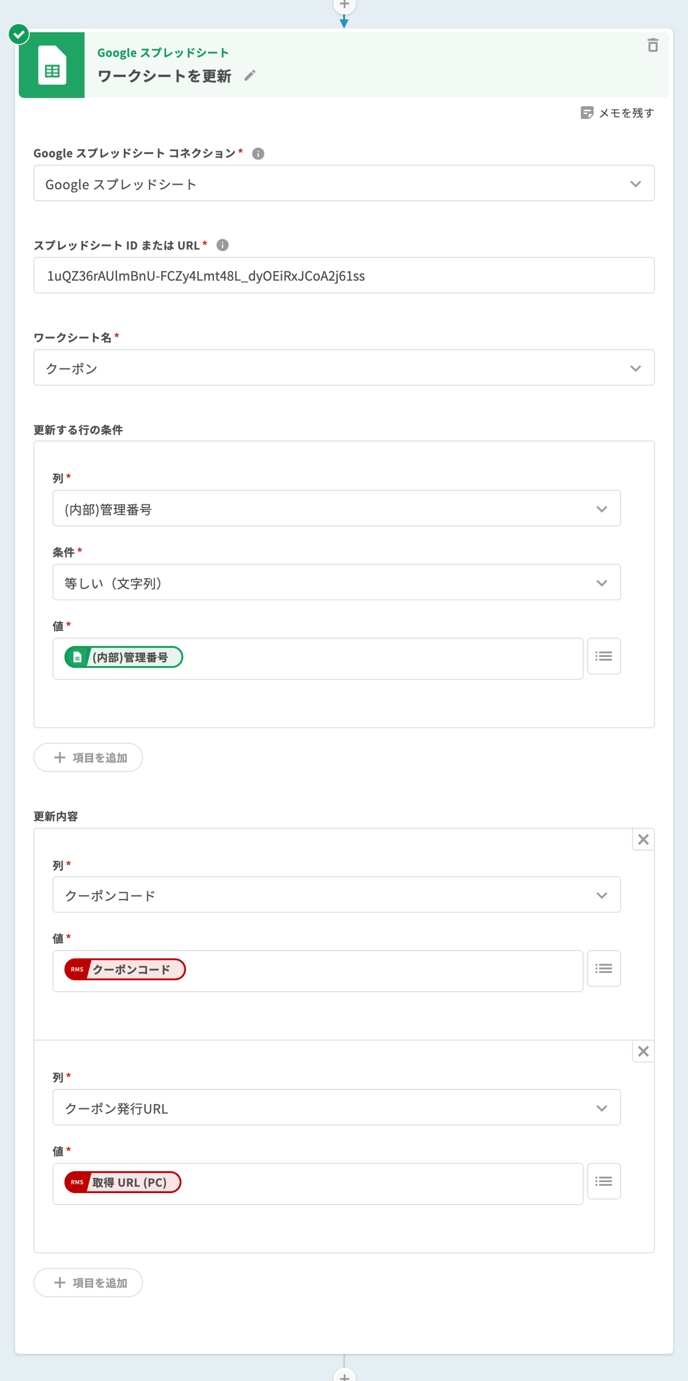688x1381 pixels.
Task: Delete step using the trash icon
Action: 652,45
